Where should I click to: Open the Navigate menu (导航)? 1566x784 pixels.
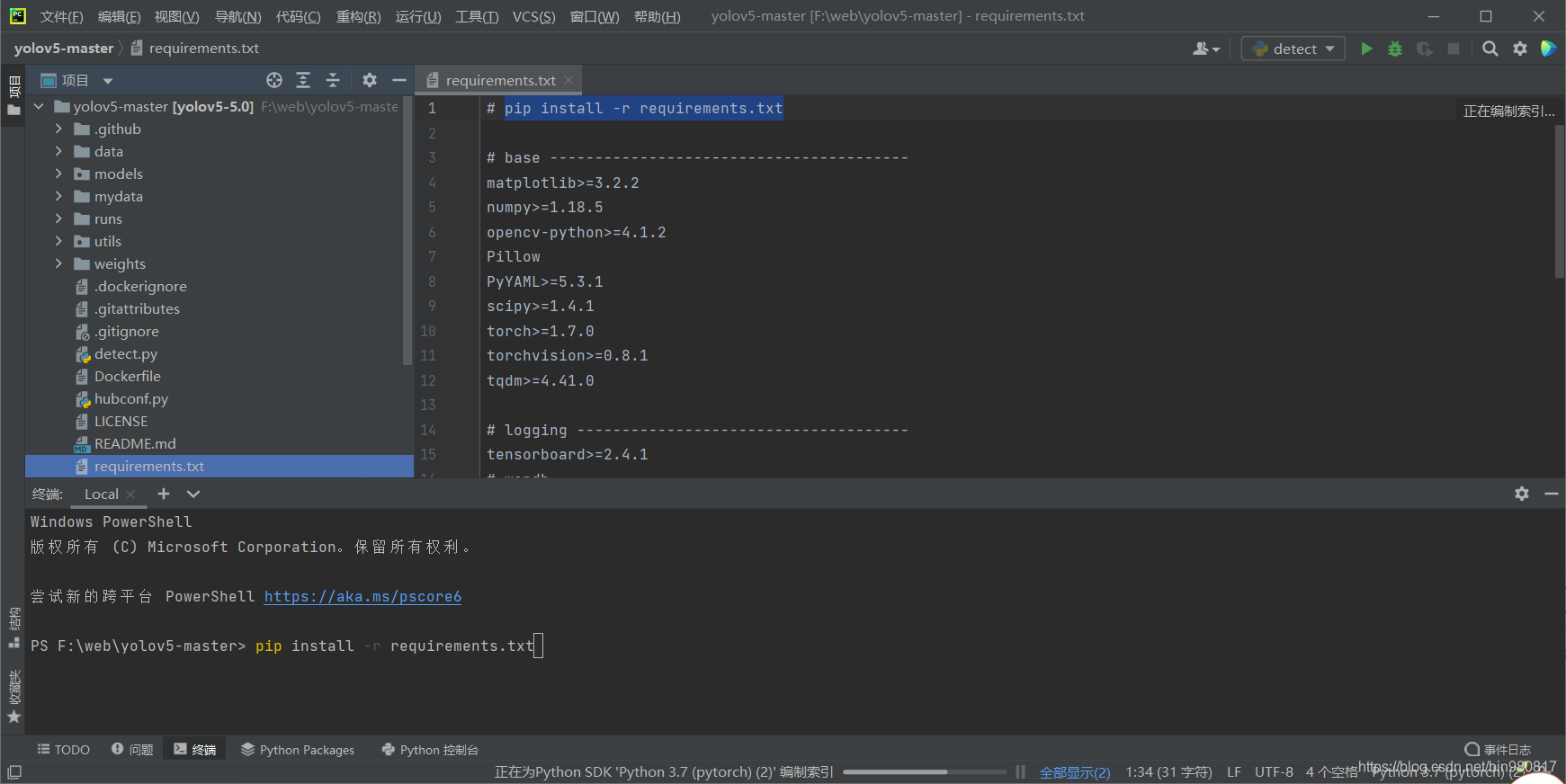237,16
